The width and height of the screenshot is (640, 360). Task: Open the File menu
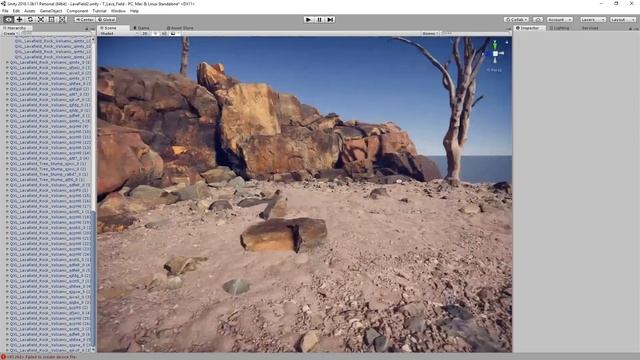point(5,11)
